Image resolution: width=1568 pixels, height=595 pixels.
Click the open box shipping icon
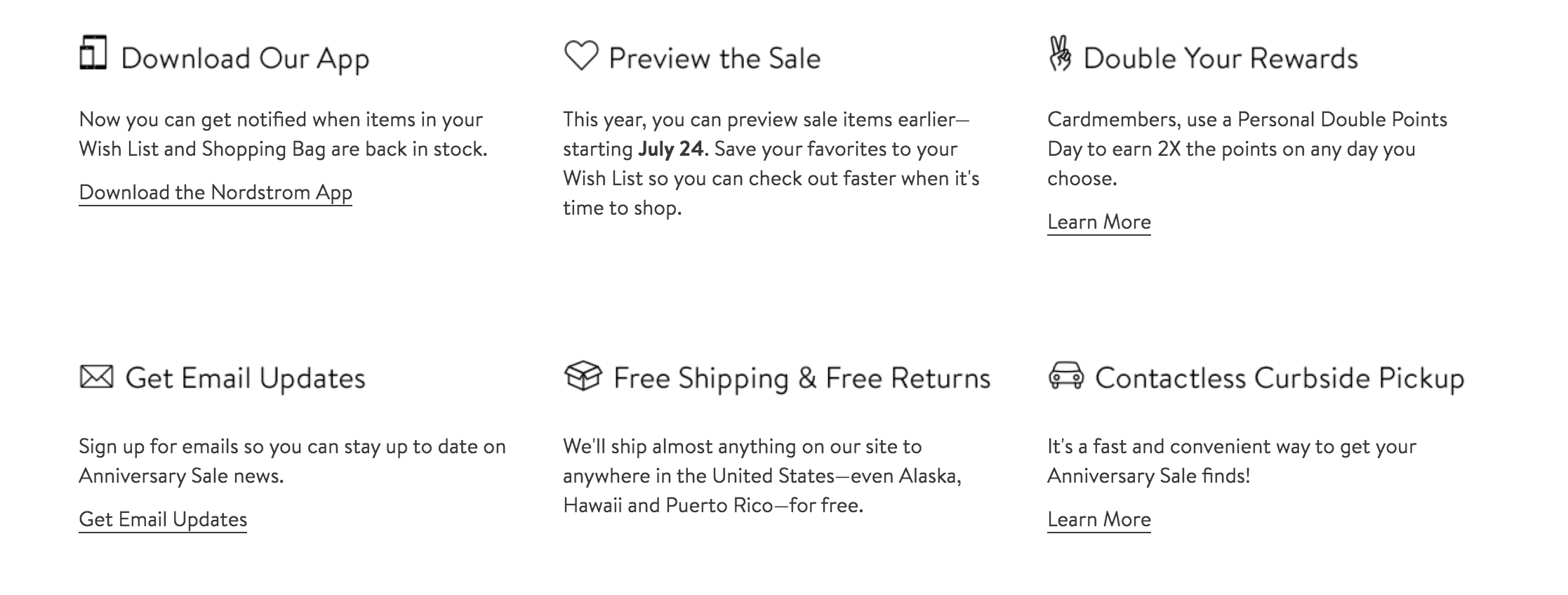(583, 376)
